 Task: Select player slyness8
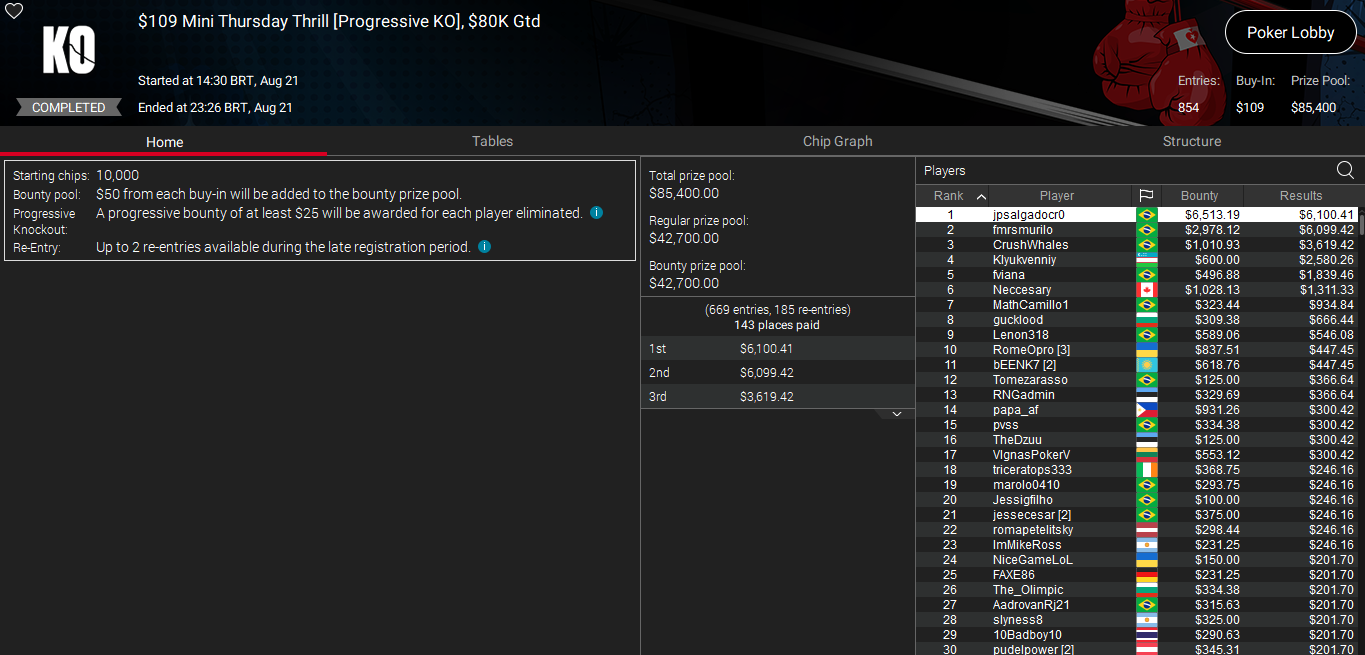coord(1136,620)
